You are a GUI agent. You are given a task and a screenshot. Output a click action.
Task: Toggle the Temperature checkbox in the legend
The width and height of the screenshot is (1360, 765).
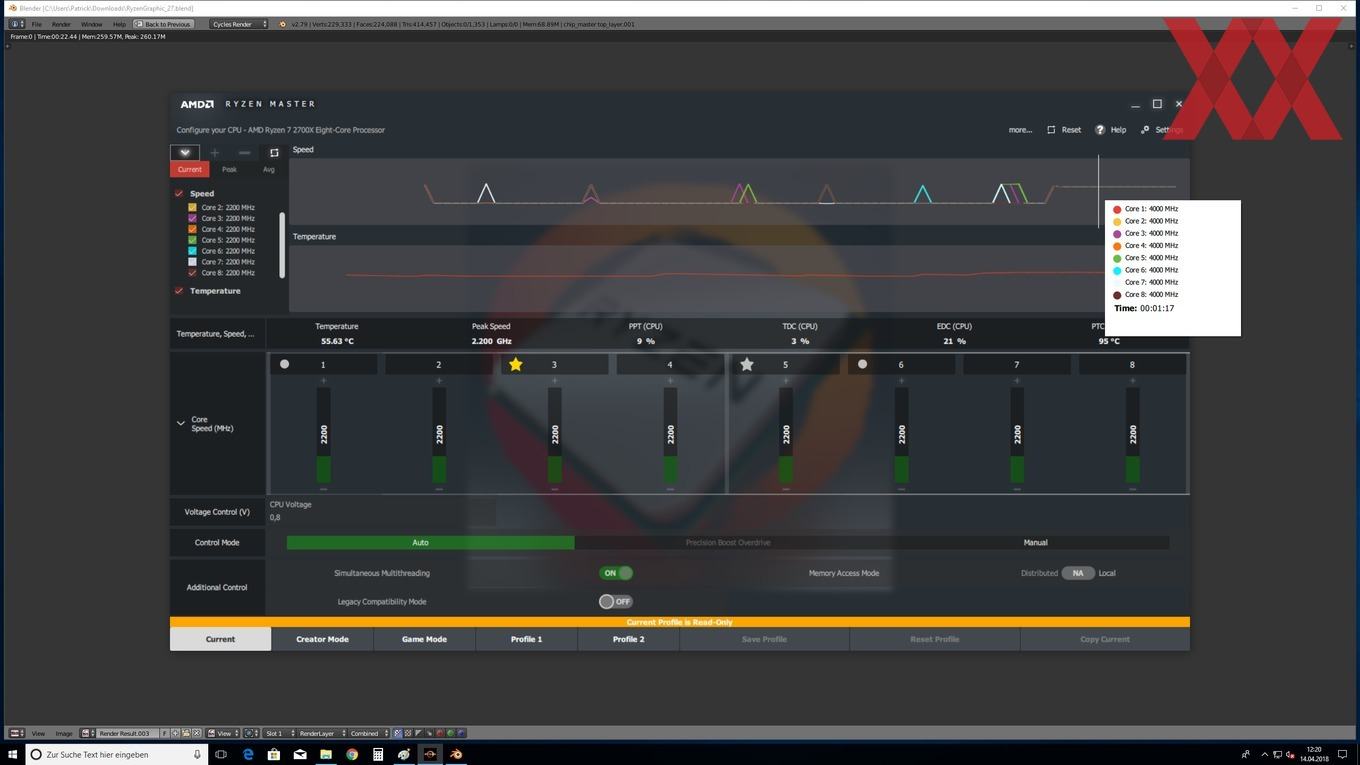179,290
